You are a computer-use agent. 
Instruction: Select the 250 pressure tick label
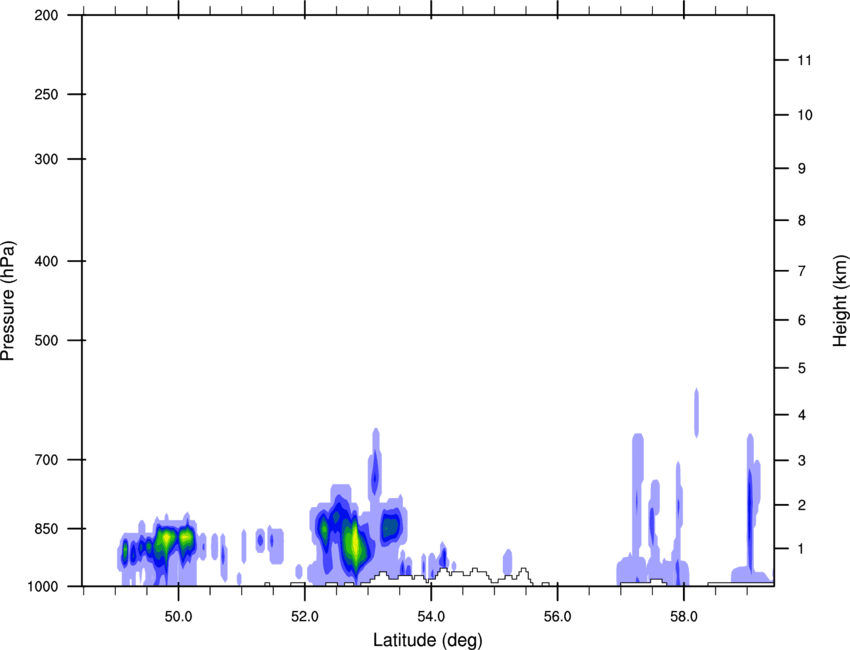click(46, 94)
